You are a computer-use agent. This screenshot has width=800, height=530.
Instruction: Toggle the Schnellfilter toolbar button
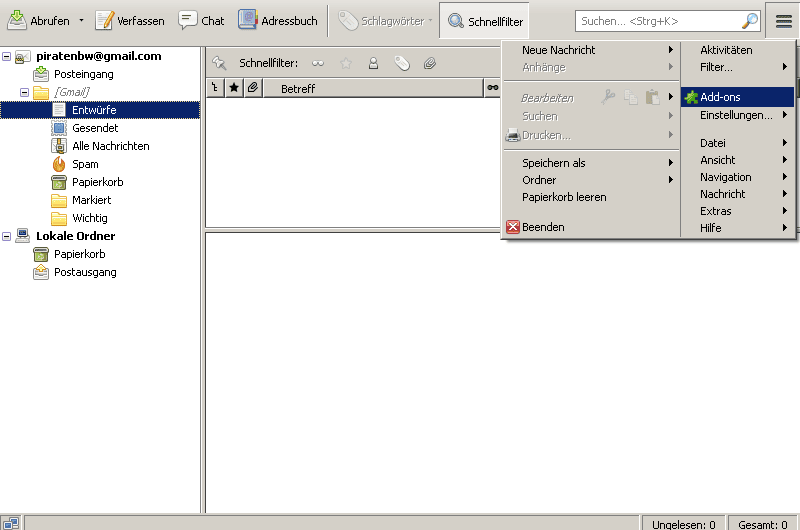[x=485, y=21]
